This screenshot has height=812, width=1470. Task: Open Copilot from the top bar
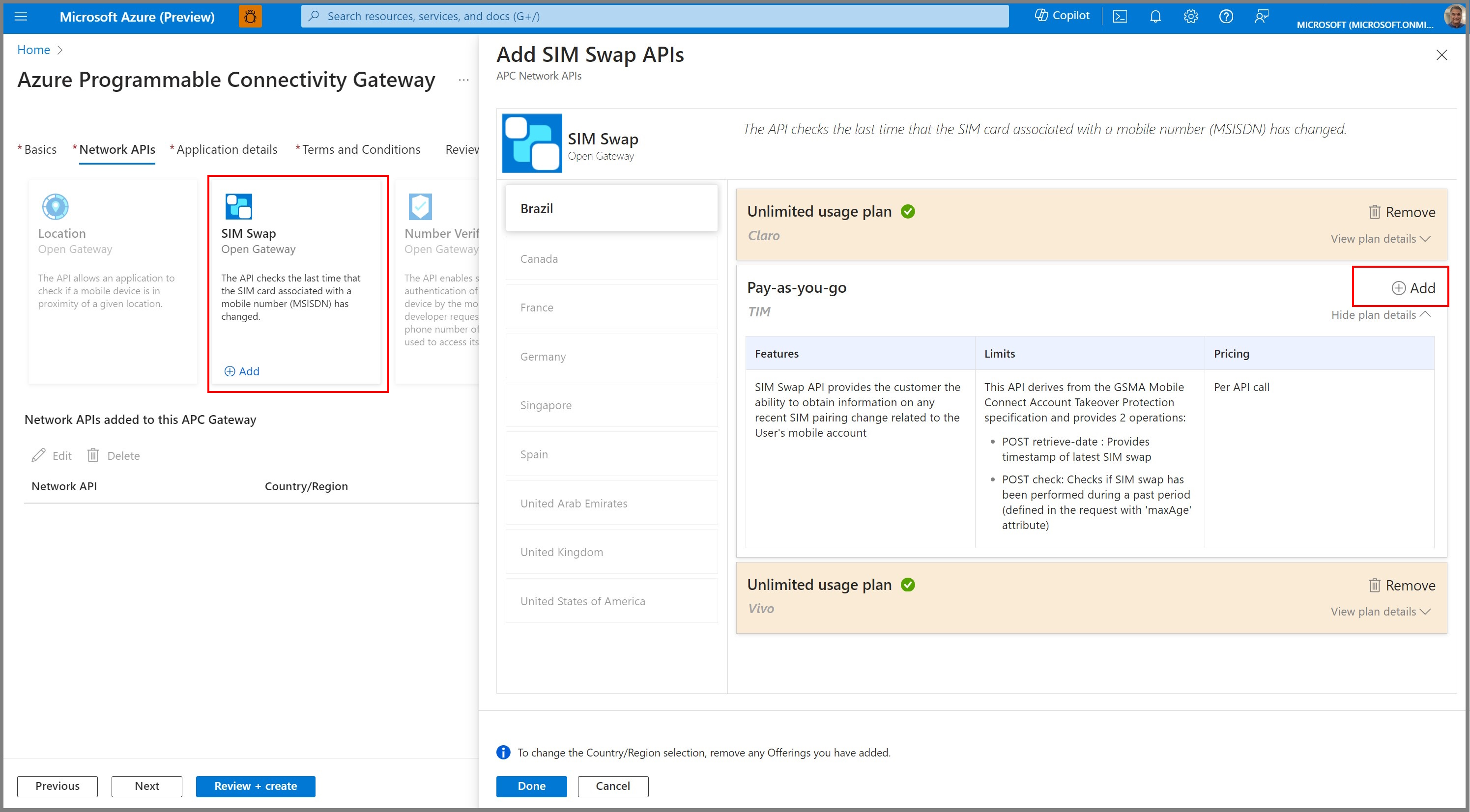1062,16
